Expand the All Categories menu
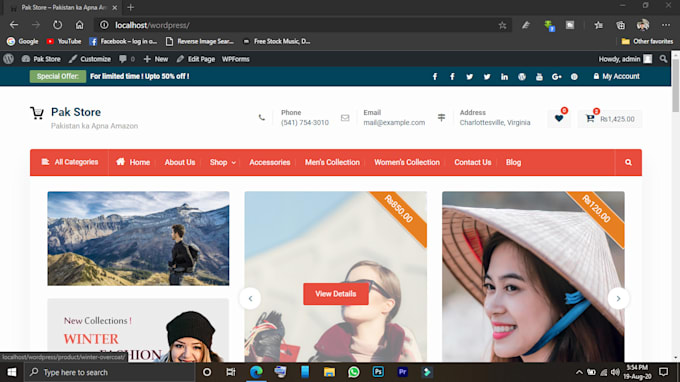This screenshot has width=680, height=382. tap(69, 162)
